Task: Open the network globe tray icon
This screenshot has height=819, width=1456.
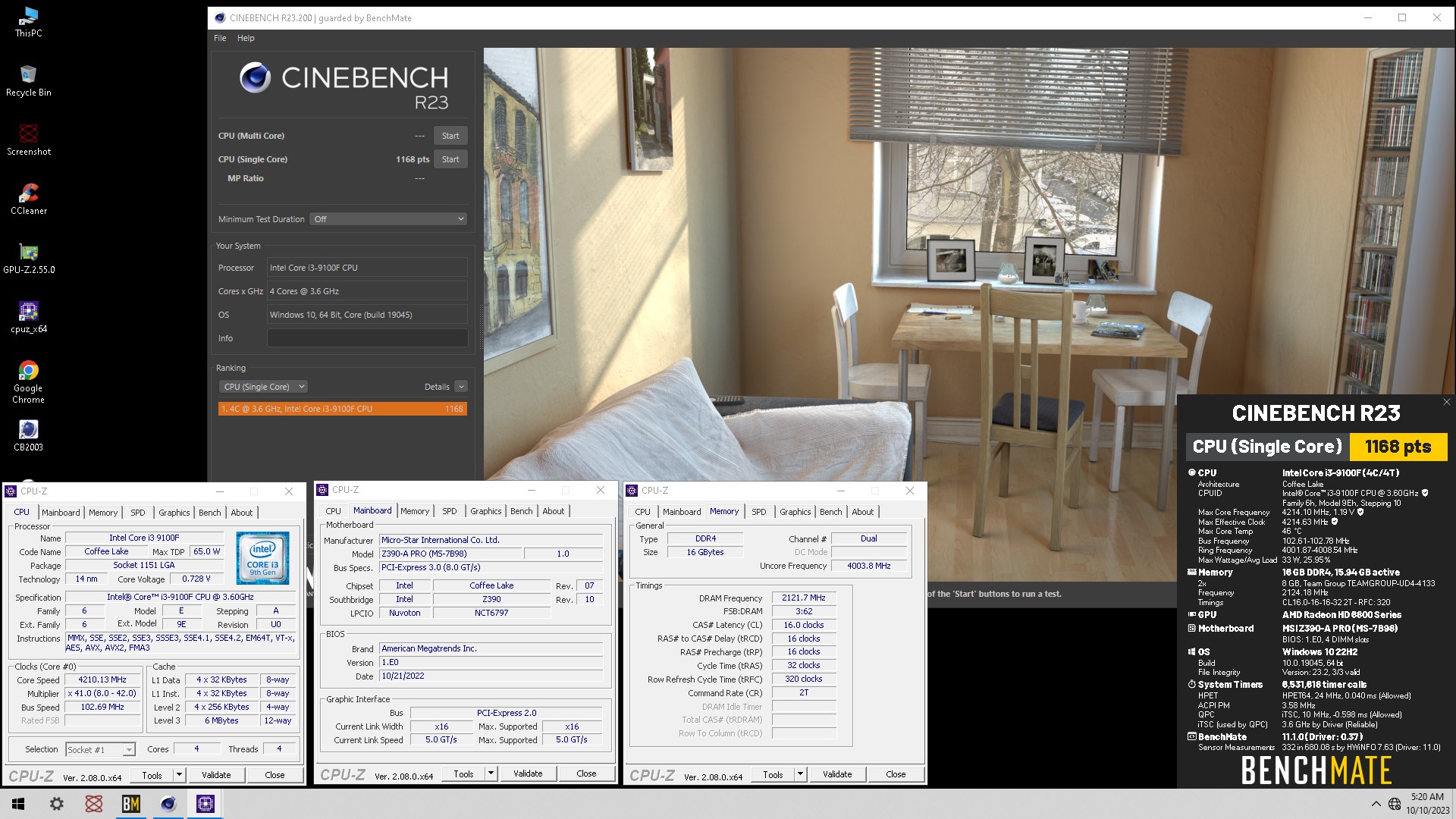Action: 1394,804
